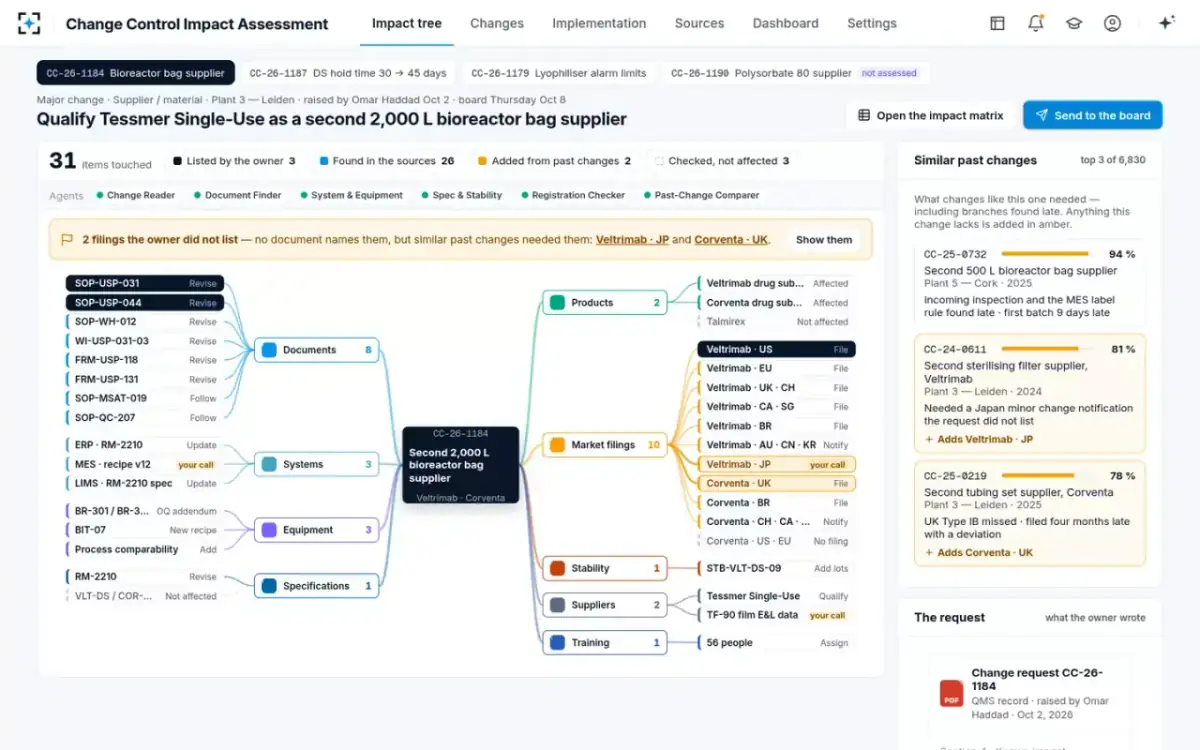1200x750 pixels.
Task: Select the CC-26-1190 Polysorbate 80 supplier change
Action: click(794, 73)
